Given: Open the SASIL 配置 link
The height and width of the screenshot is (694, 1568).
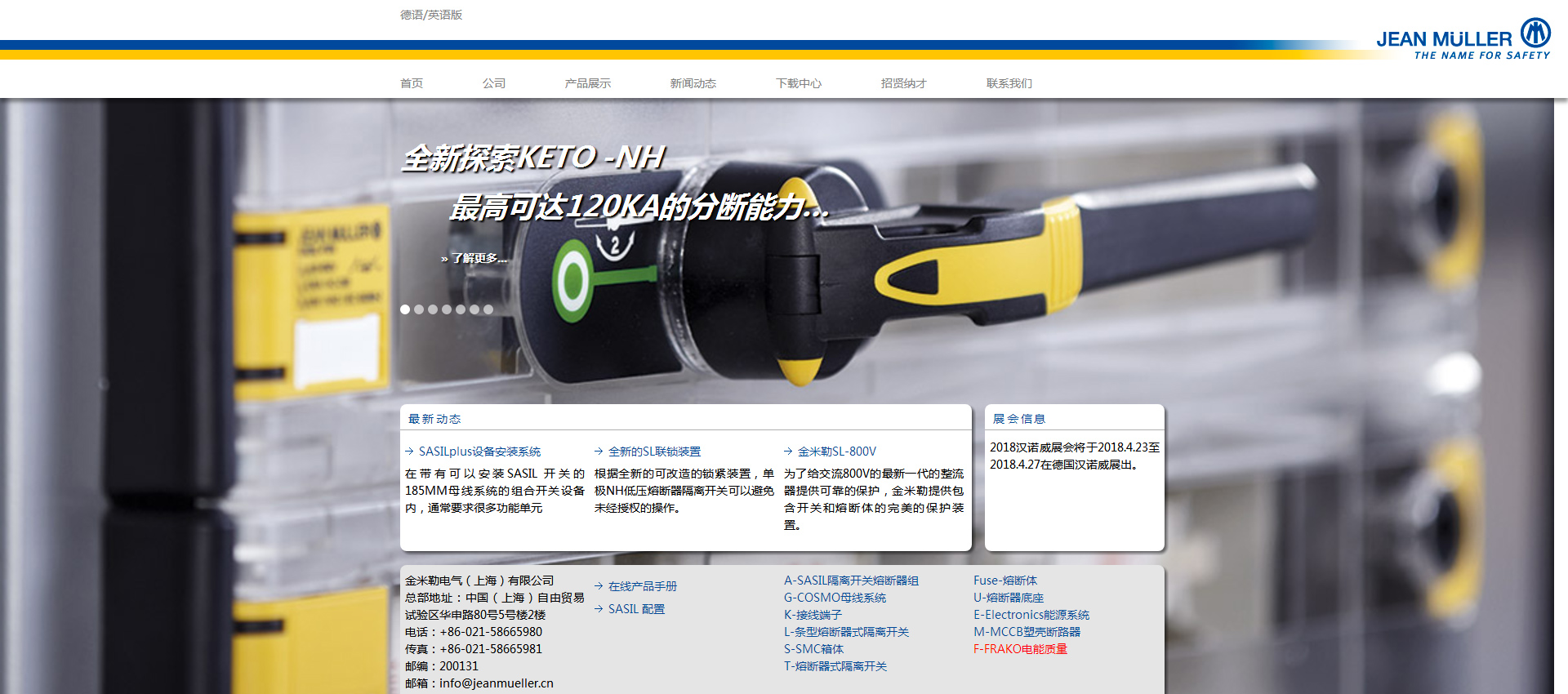Looking at the screenshot, I should [x=636, y=609].
